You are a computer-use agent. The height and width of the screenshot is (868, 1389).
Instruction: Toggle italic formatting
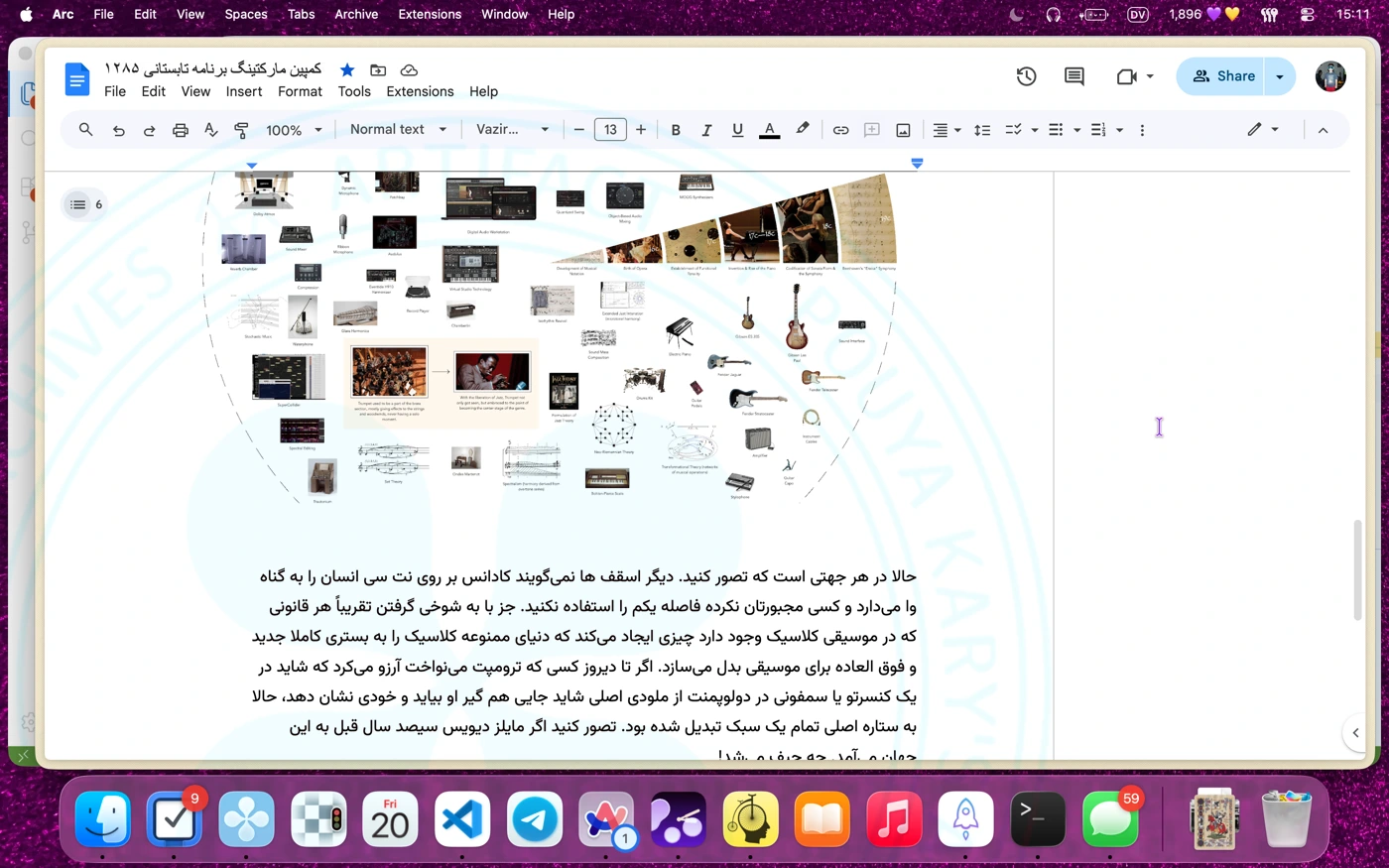[x=706, y=130]
